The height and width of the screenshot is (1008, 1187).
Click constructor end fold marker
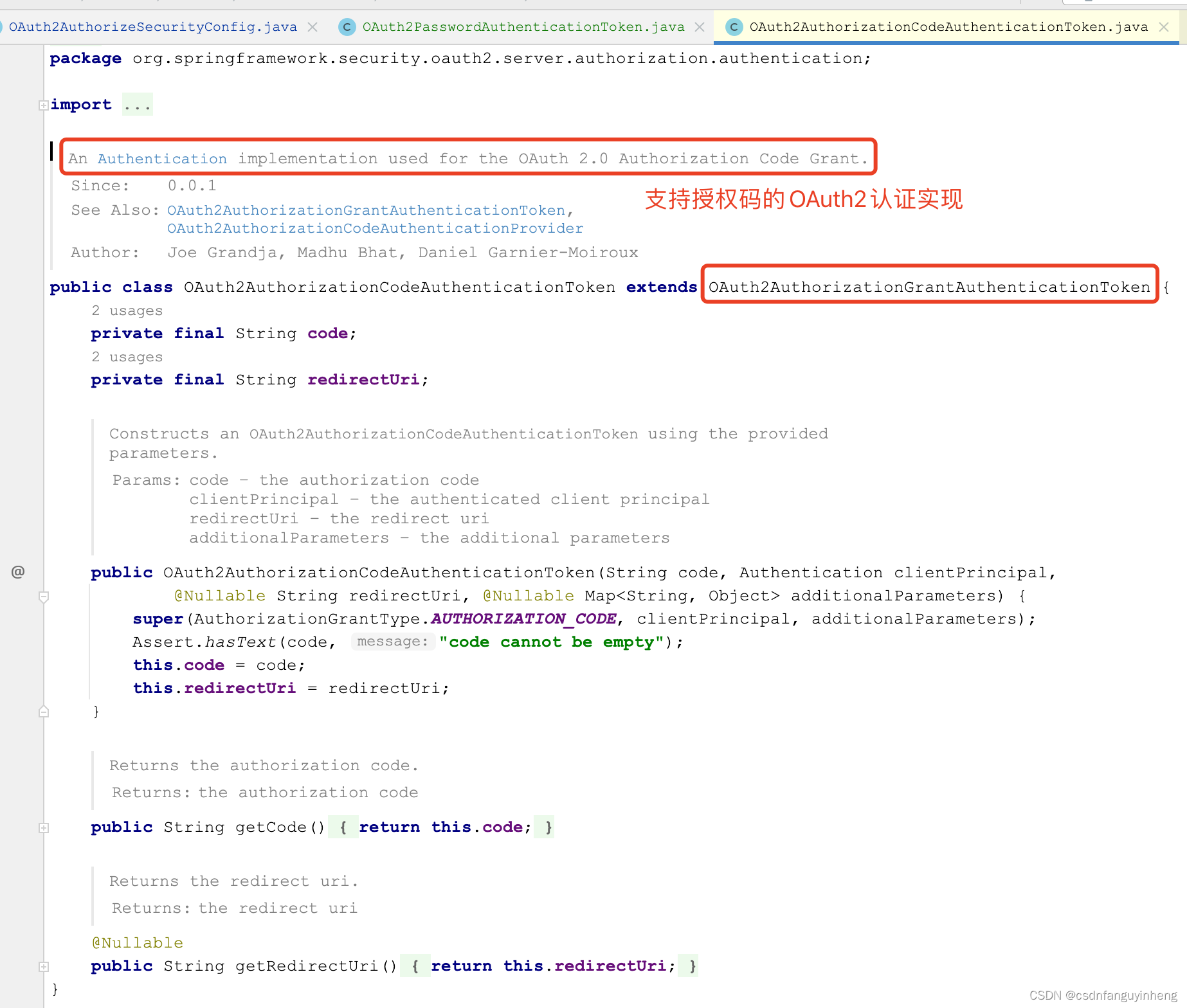[44, 712]
